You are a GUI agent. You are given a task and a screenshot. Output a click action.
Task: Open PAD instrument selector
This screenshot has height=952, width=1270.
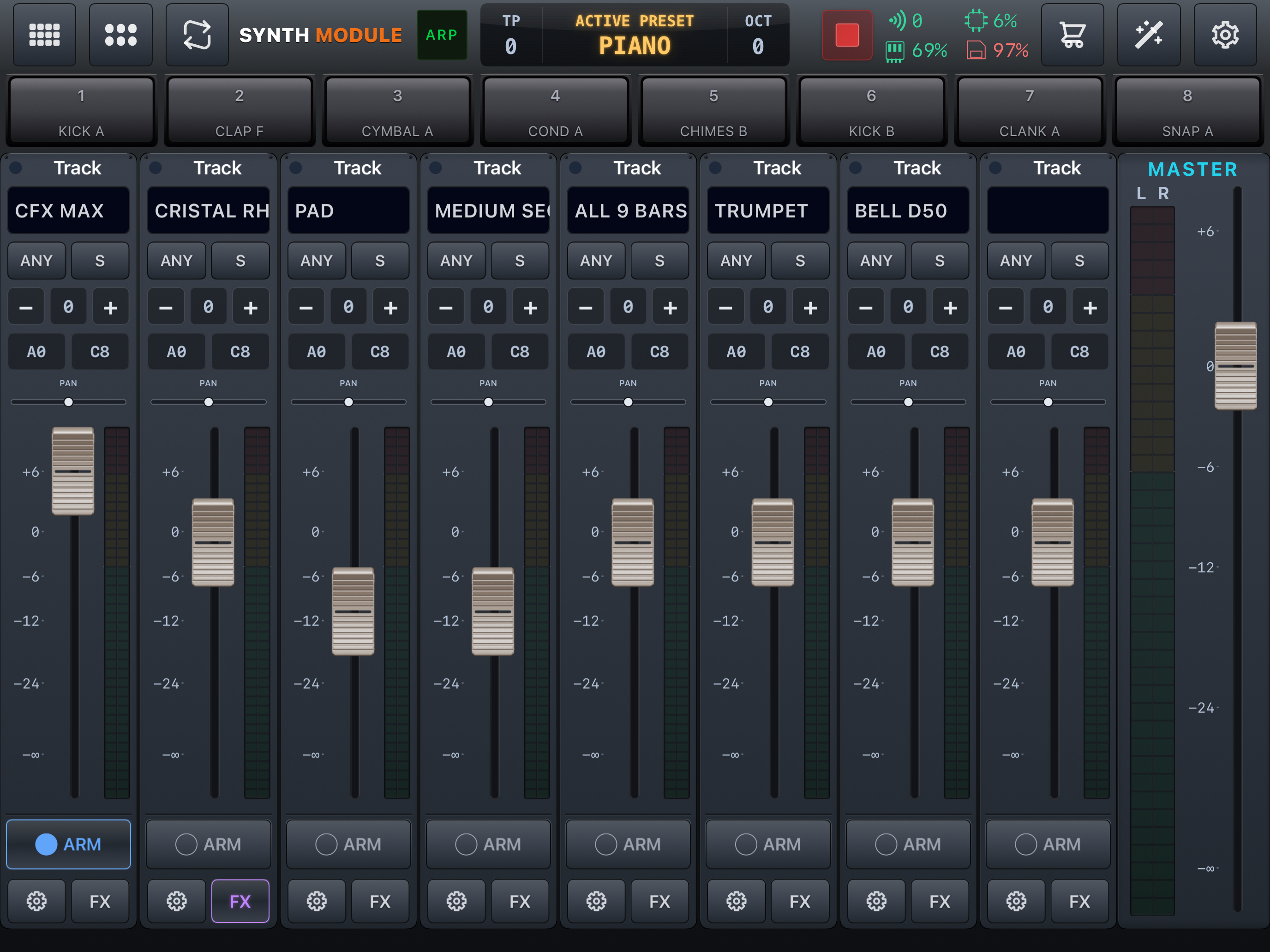(348, 211)
